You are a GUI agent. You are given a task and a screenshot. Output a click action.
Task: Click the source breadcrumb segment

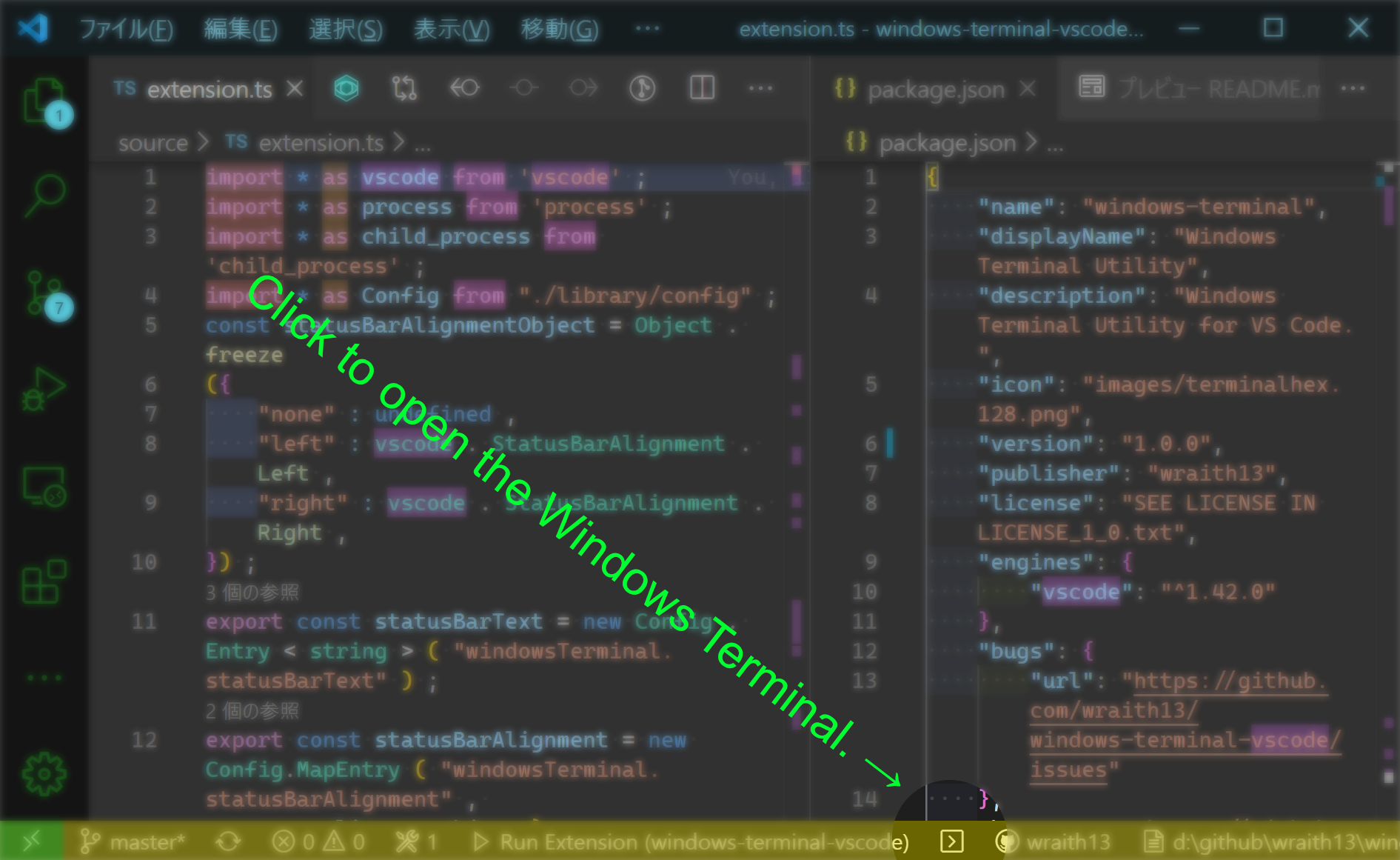[x=153, y=142]
